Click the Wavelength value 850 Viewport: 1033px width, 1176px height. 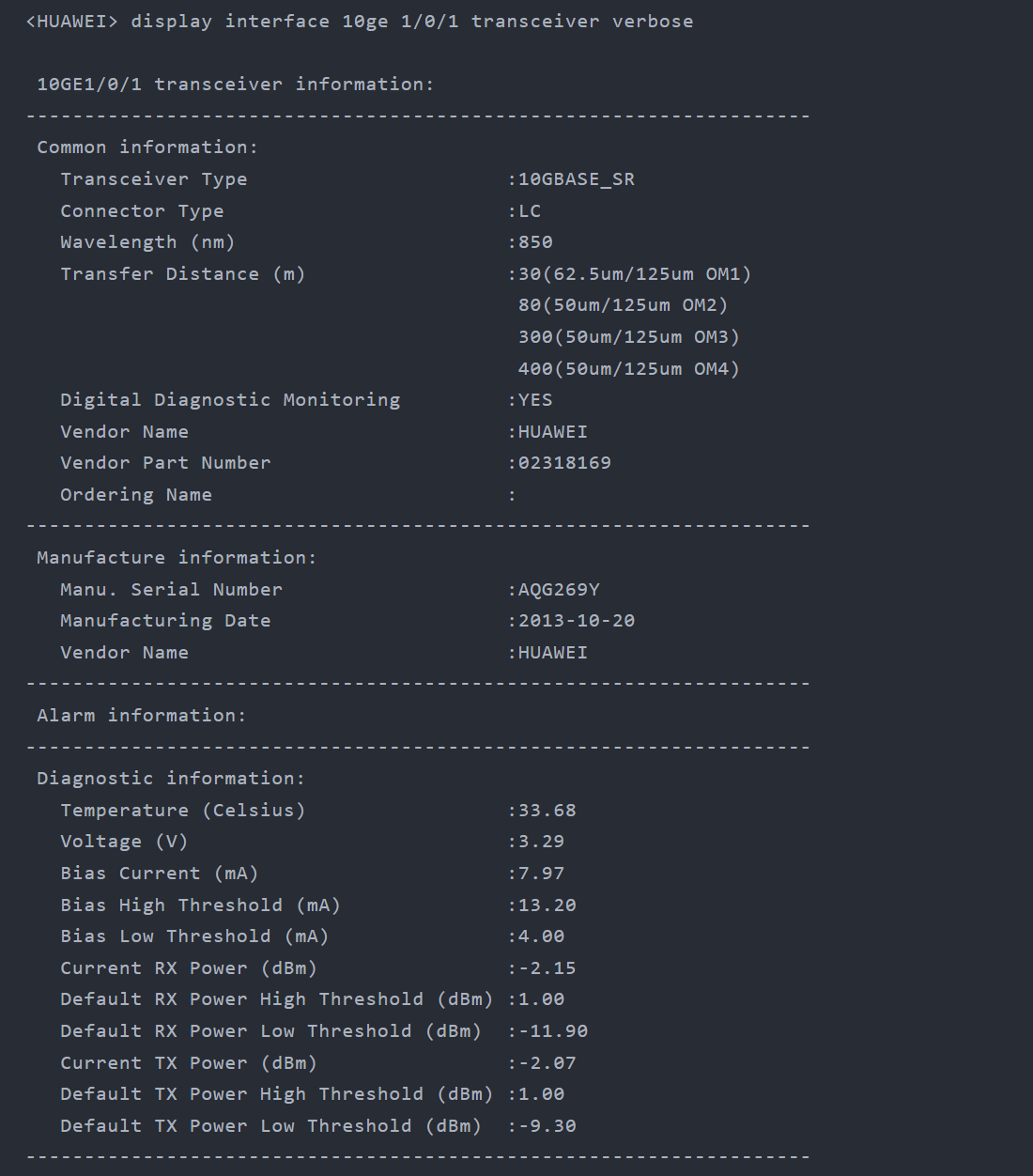pyautogui.click(x=535, y=242)
